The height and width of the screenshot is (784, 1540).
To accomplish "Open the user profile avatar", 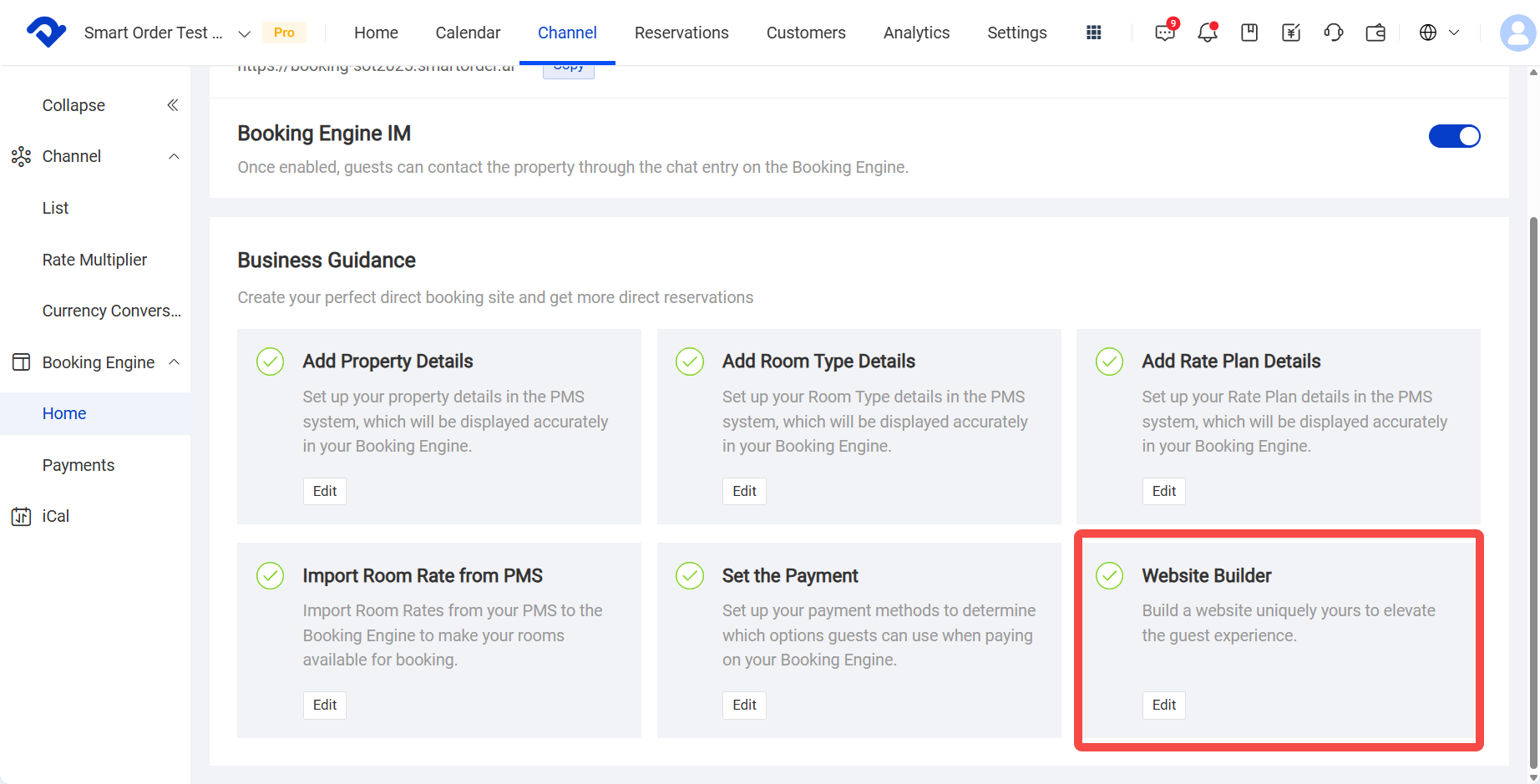I will point(1517,33).
